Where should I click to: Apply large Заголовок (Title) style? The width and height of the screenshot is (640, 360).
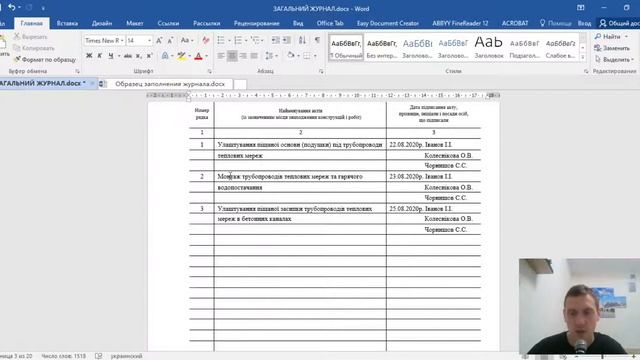click(x=489, y=48)
